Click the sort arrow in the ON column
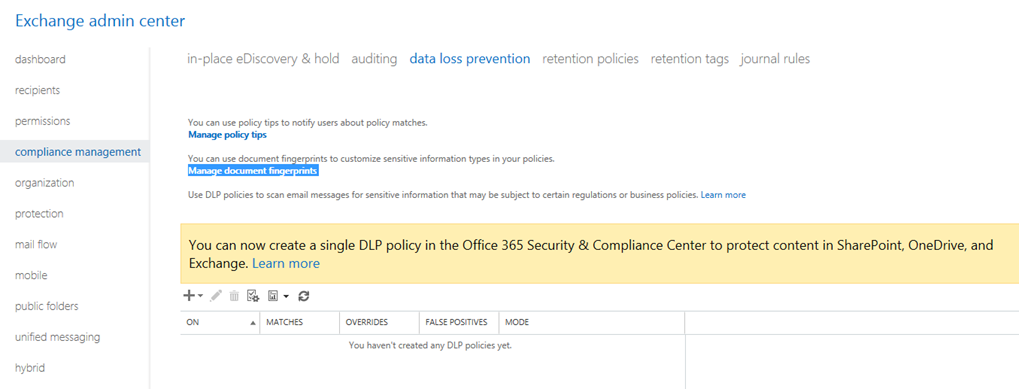 click(253, 323)
